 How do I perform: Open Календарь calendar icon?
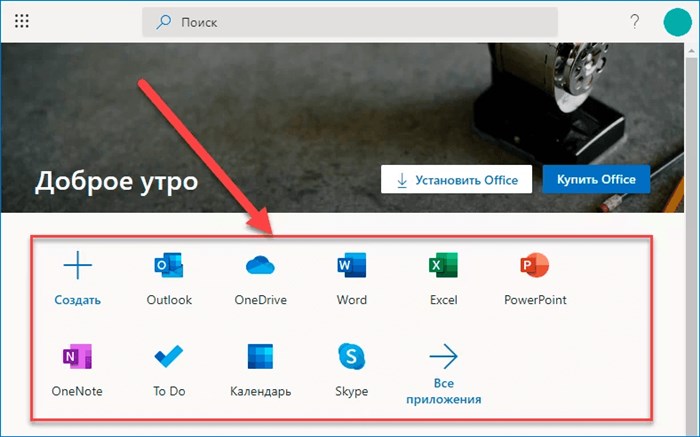pyautogui.click(x=260, y=356)
